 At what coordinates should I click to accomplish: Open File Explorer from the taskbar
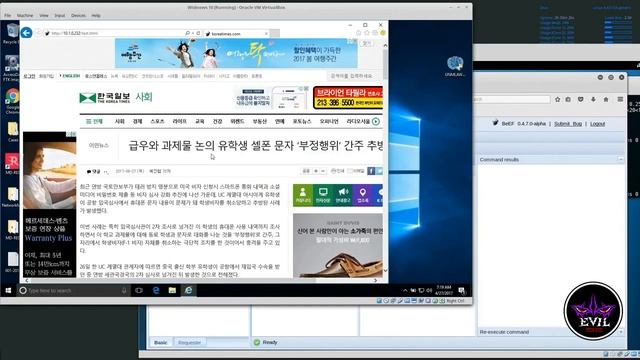[x=172, y=290]
